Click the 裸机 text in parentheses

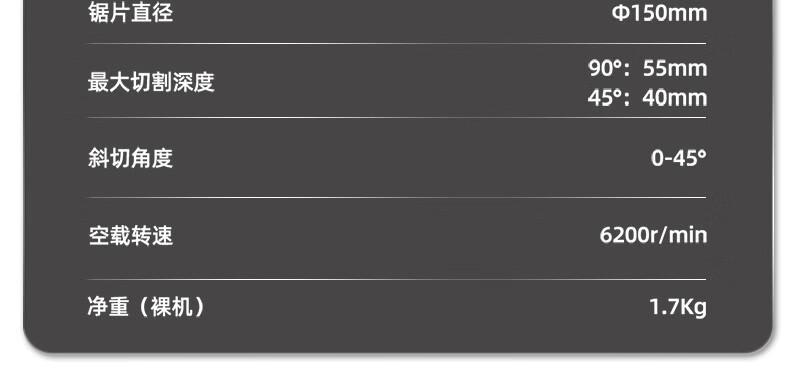point(171,306)
